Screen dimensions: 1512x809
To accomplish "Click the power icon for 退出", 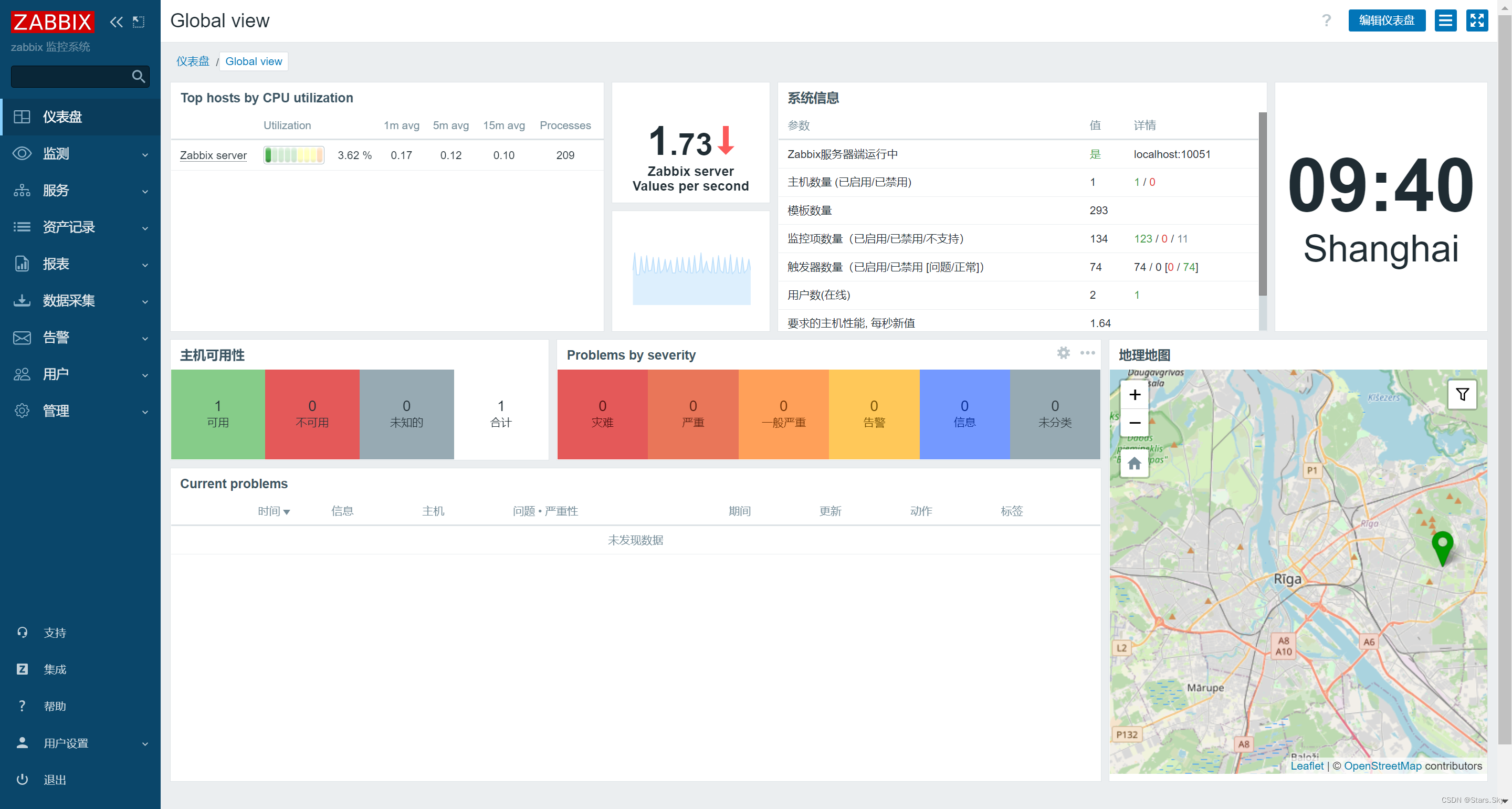I will (x=22, y=779).
